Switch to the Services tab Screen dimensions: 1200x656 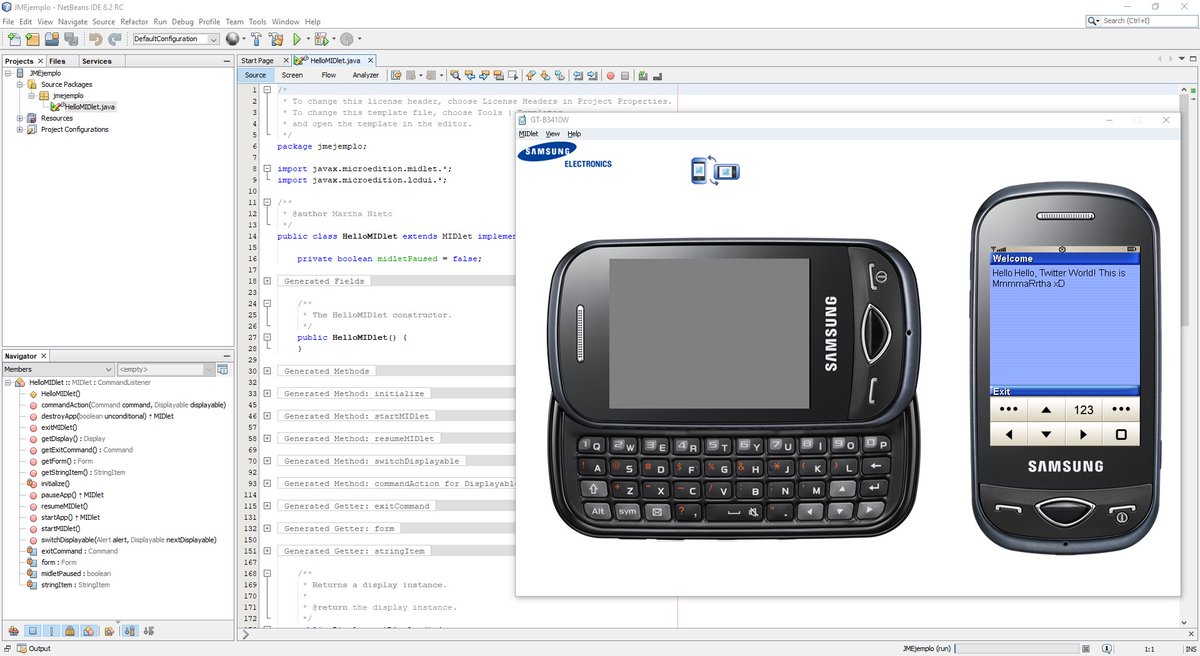(96, 61)
